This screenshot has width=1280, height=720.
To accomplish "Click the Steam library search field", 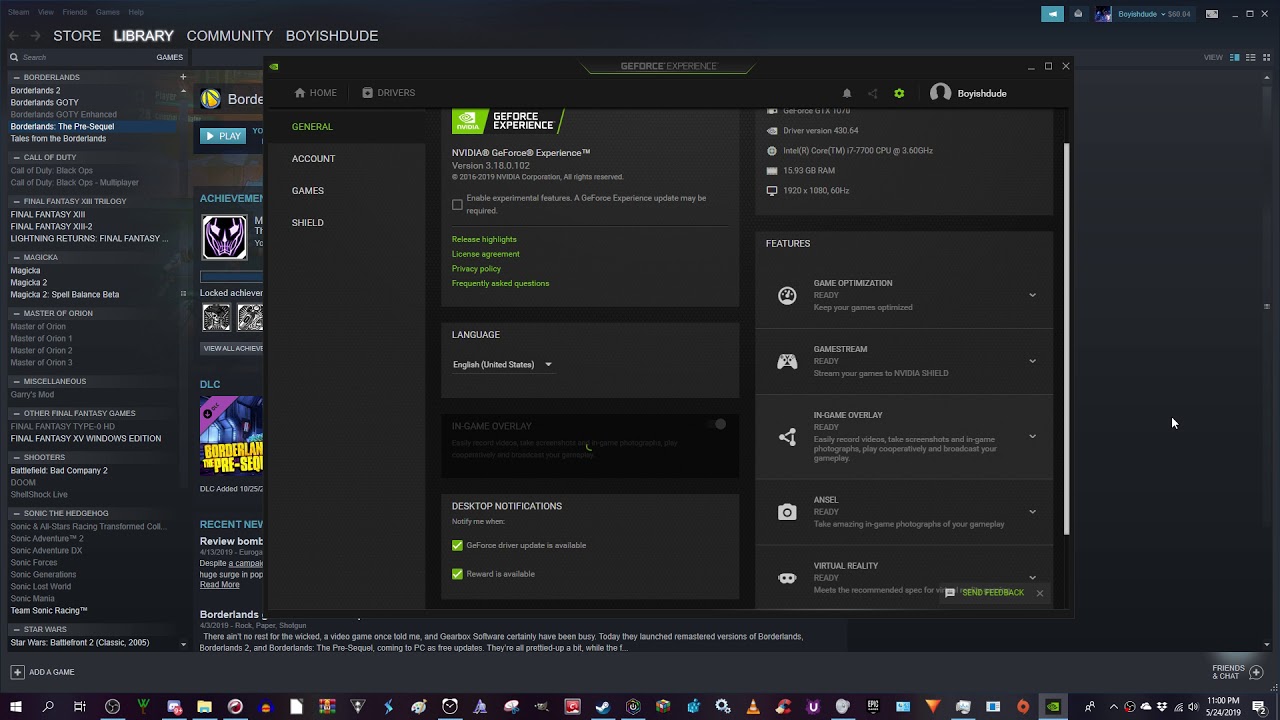I will (80, 57).
